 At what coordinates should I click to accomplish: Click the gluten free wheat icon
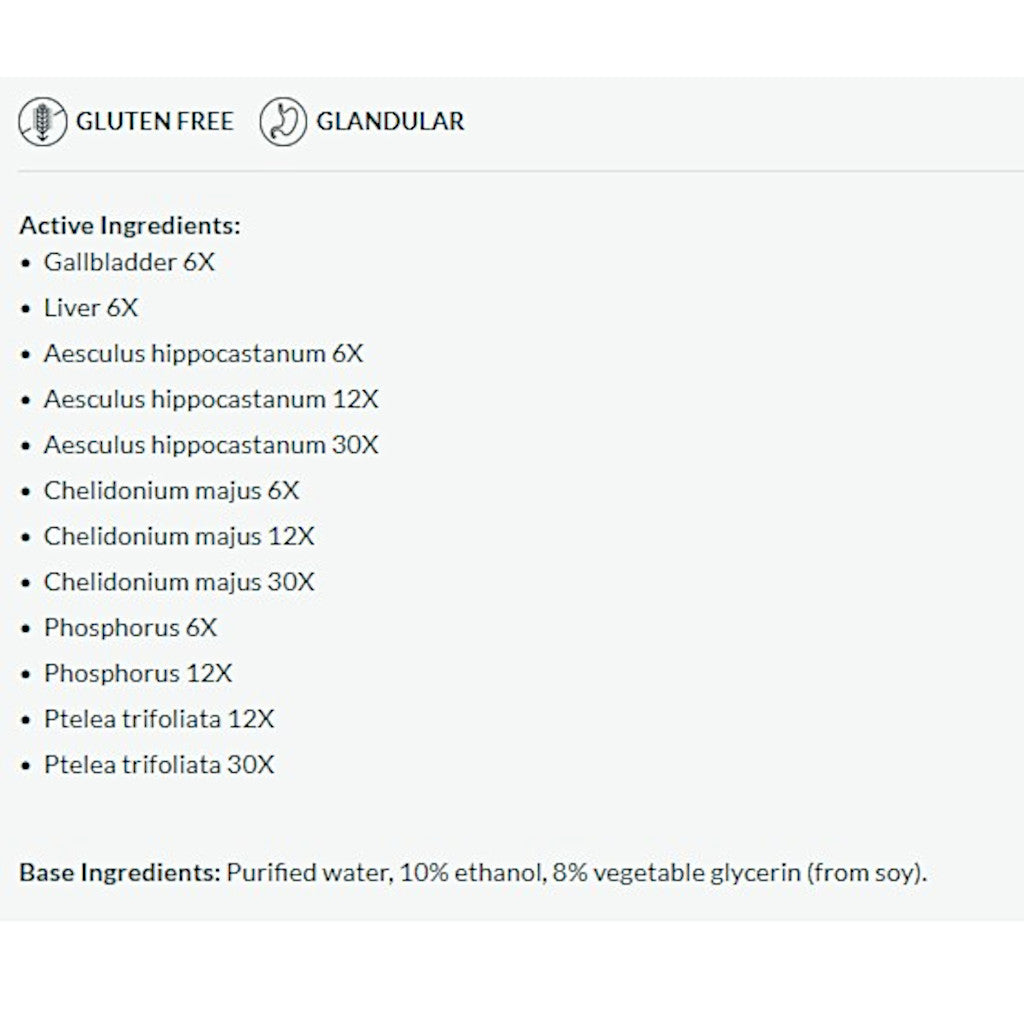[x=43, y=122]
